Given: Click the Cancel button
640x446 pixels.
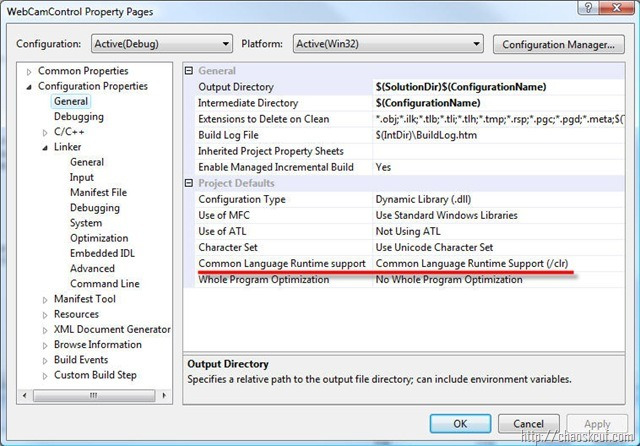Looking at the screenshot, I should pos(528,424).
